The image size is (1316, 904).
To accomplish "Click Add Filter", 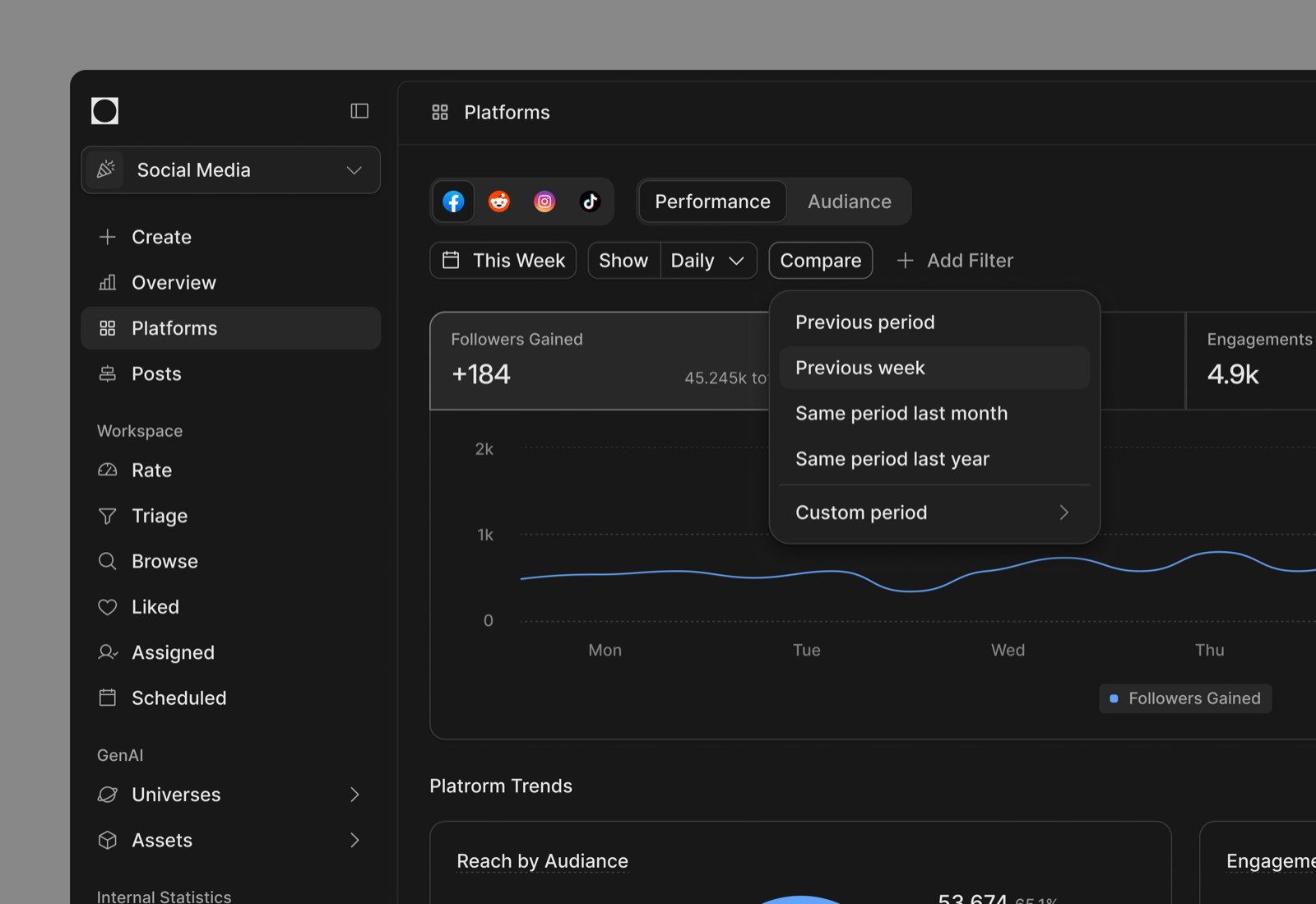I will 955,261.
